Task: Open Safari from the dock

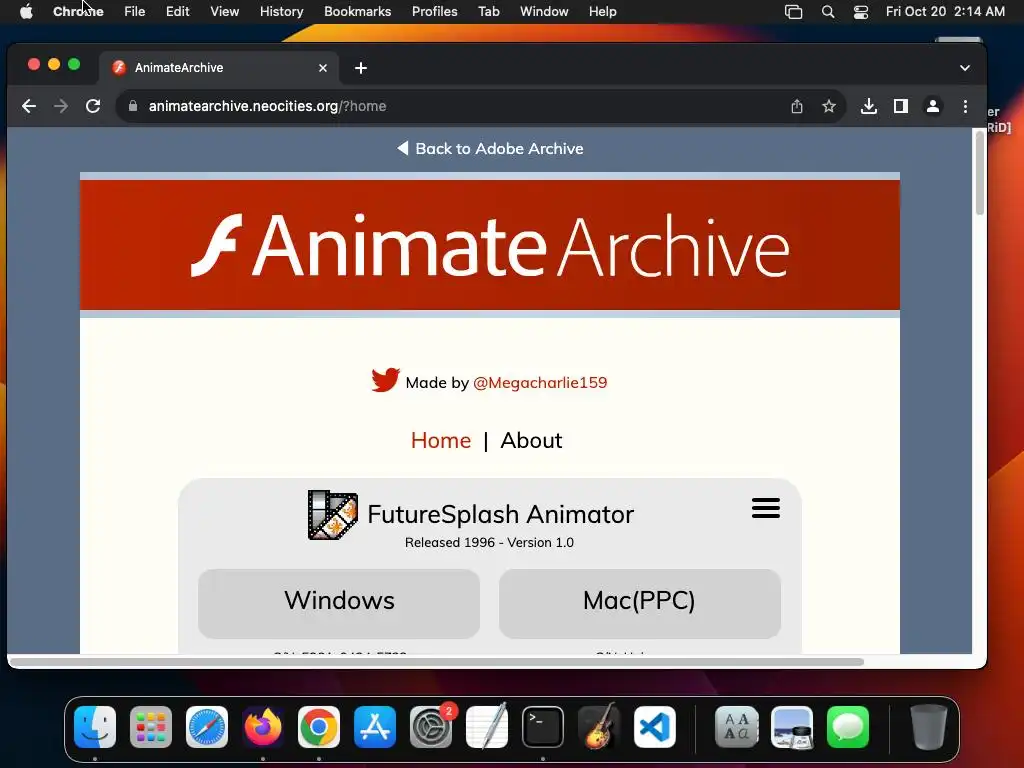Action: pyautogui.click(x=207, y=727)
